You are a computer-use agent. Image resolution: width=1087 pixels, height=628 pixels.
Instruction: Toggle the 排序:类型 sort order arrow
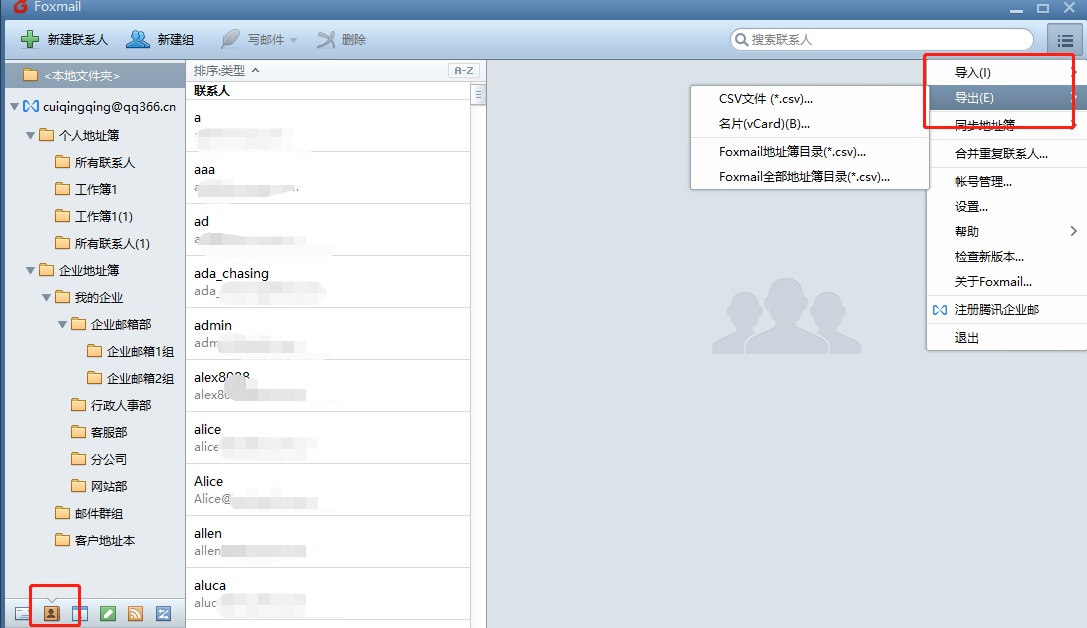pyautogui.click(x=254, y=70)
